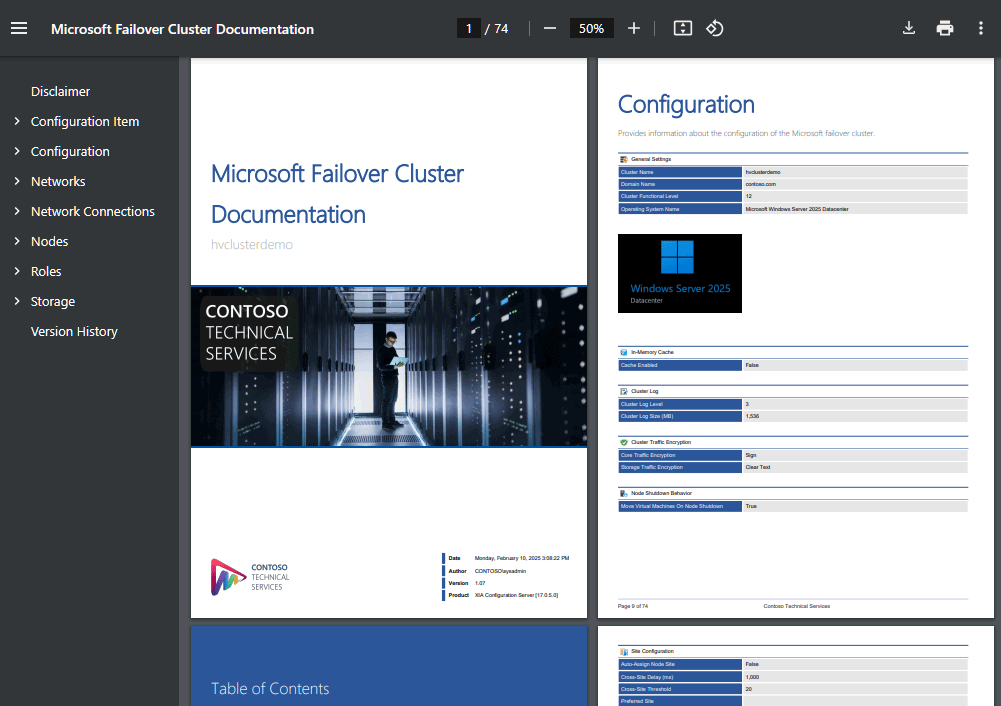Expand the Configuration Item section

[16, 121]
